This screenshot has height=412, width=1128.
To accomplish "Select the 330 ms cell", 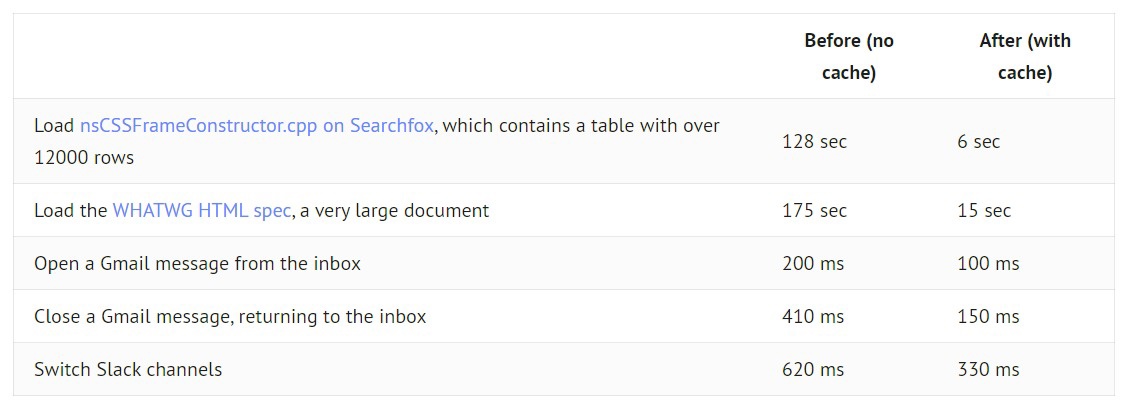I will (x=988, y=370).
